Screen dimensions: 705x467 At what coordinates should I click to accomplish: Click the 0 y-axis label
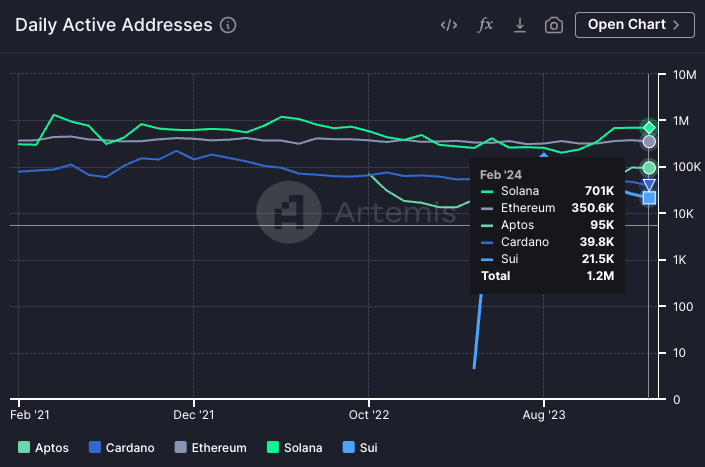[x=676, y=400]
